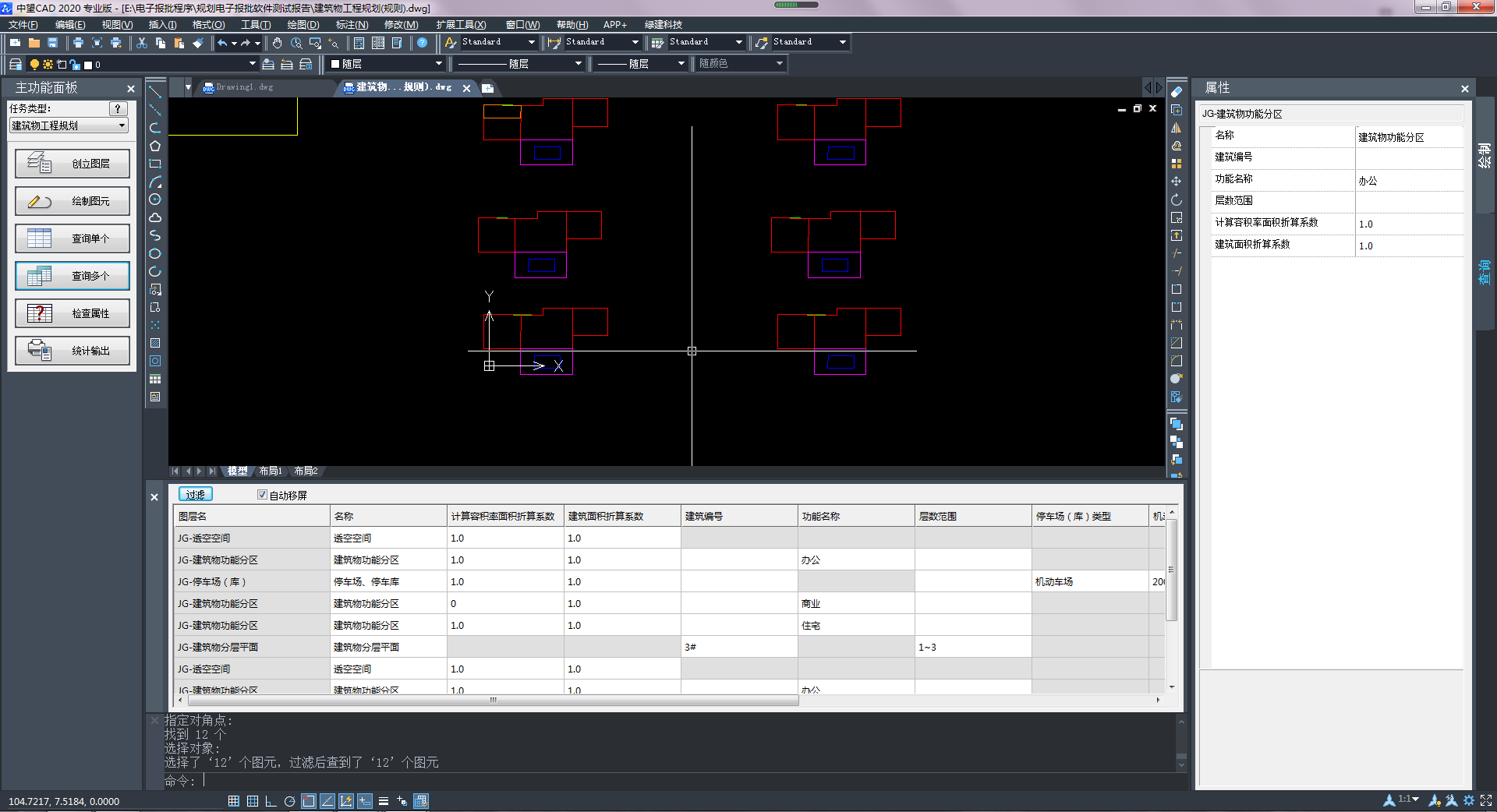Click the 统计输出 button
The width and height of the screenshot is (1497, 812).
(x=73, y=351)
